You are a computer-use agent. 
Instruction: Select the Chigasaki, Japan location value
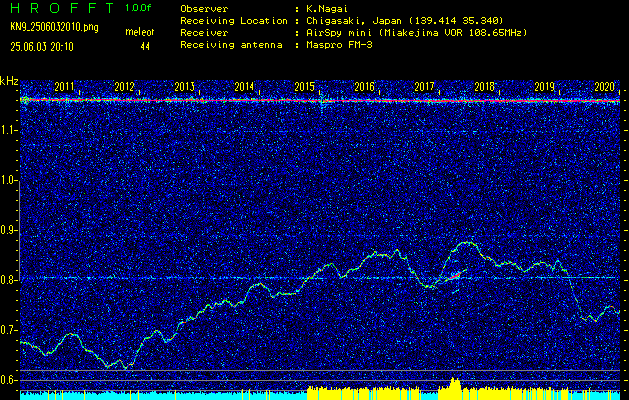pyautogui.click(x=405, y=21)
